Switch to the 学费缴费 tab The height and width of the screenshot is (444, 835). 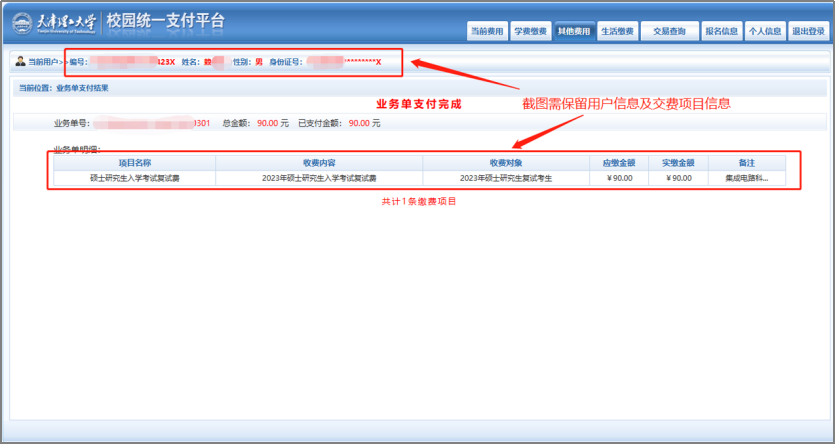coord(530,32)
